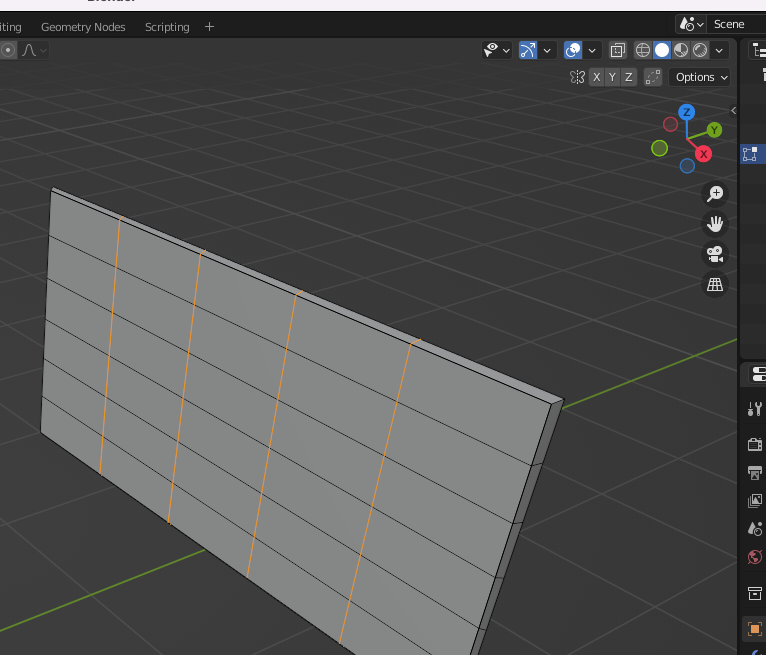
Task: Click the green Y axis on the navigation gizmo
Action: pyautogui.click(x=714, y=130)
